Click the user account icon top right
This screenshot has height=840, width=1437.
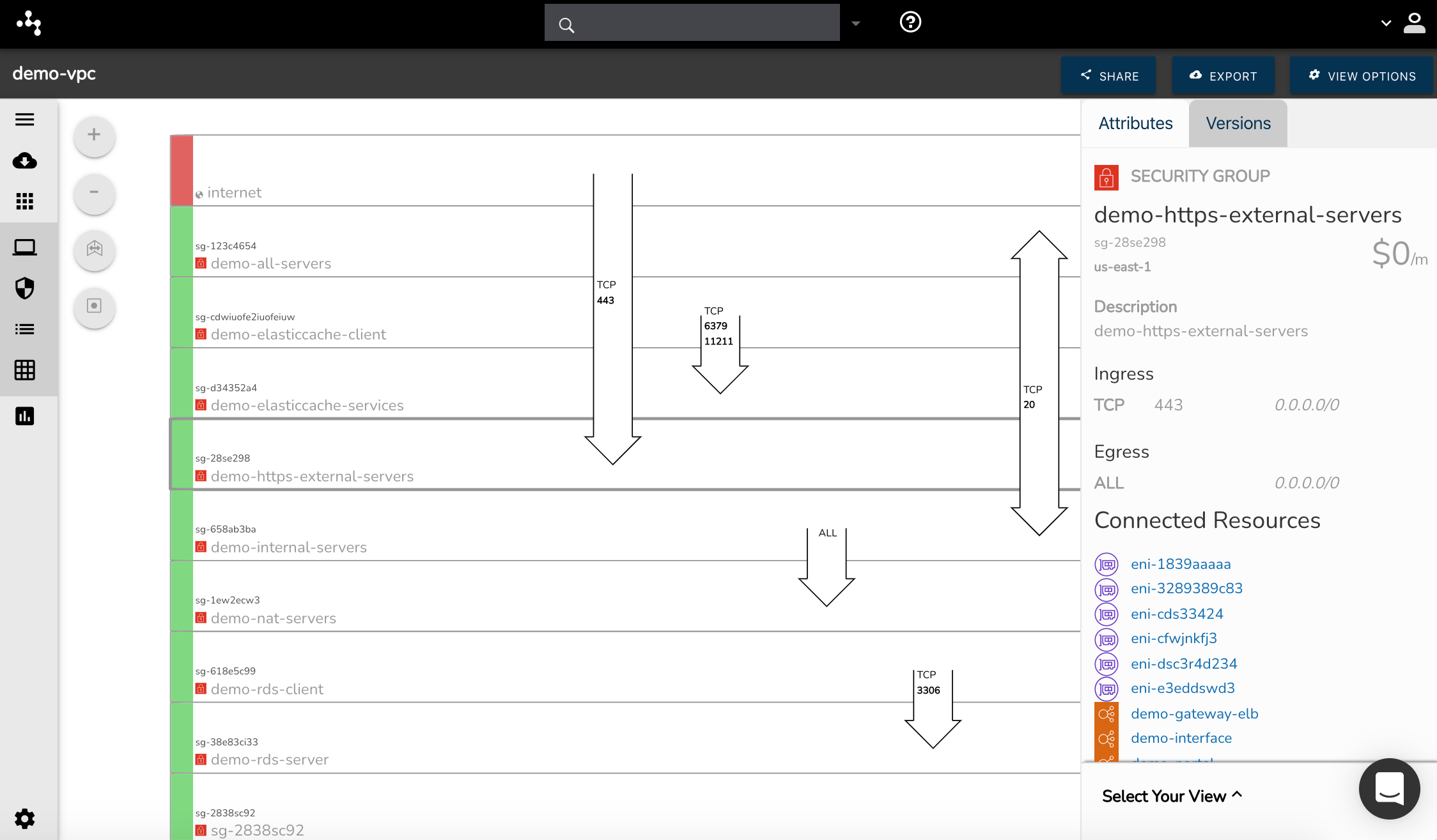(x=1415, y=22)
